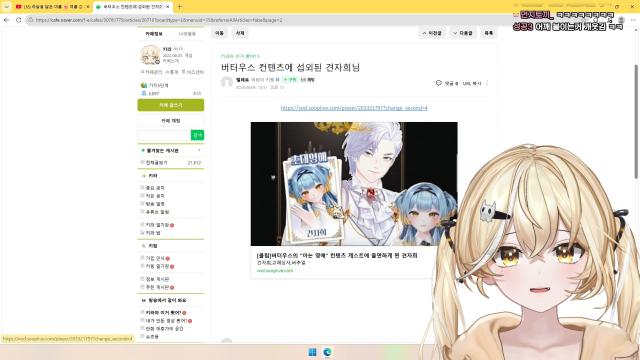Open 카페 채팅 from the sidebar
This screenshot has width=640, height=360.
171,121
